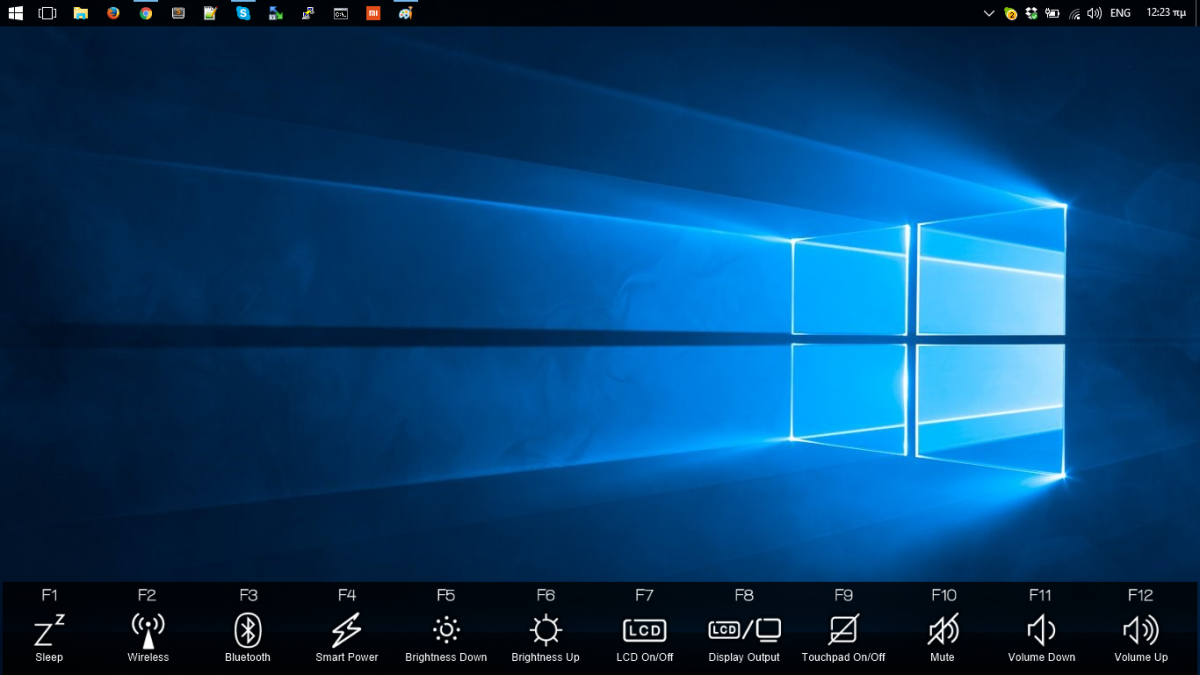The width and height of the screenshot is (1200, 675).
Task: Click the 'Sleep' label
Action: click(x=49, y=657)
